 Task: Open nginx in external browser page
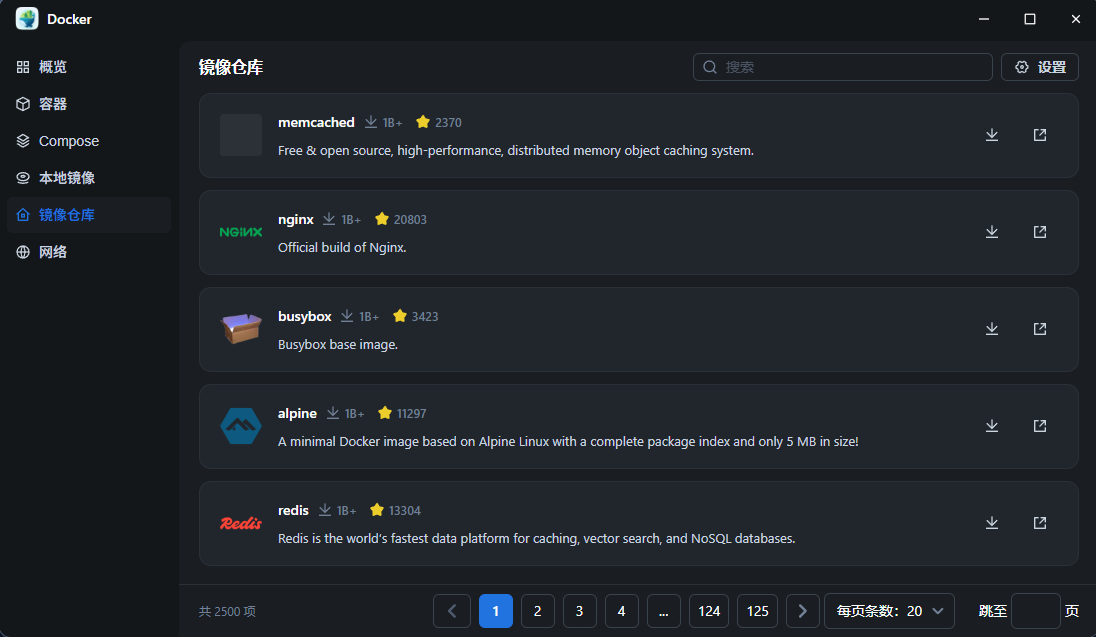point(1040,232)
